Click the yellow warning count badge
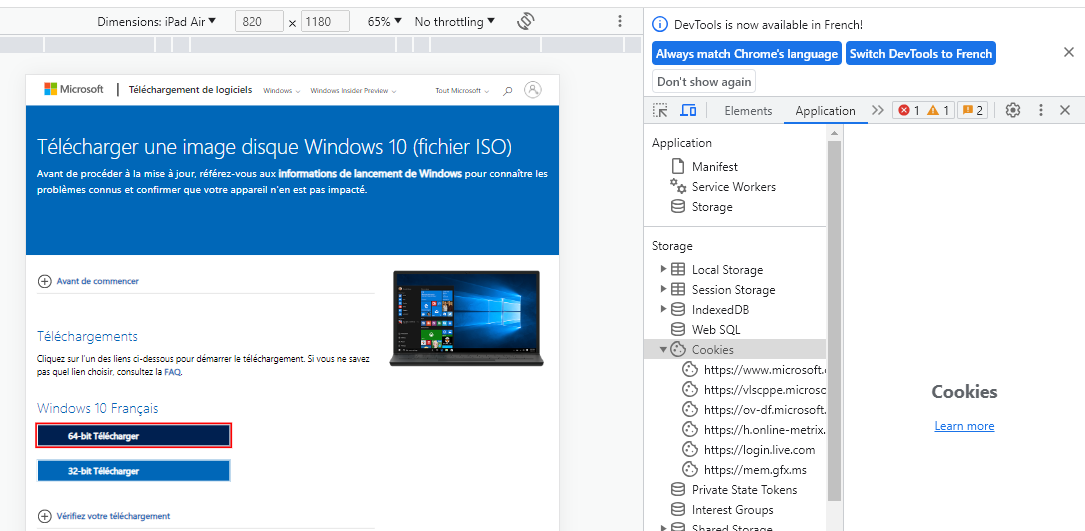 (939, 110)
